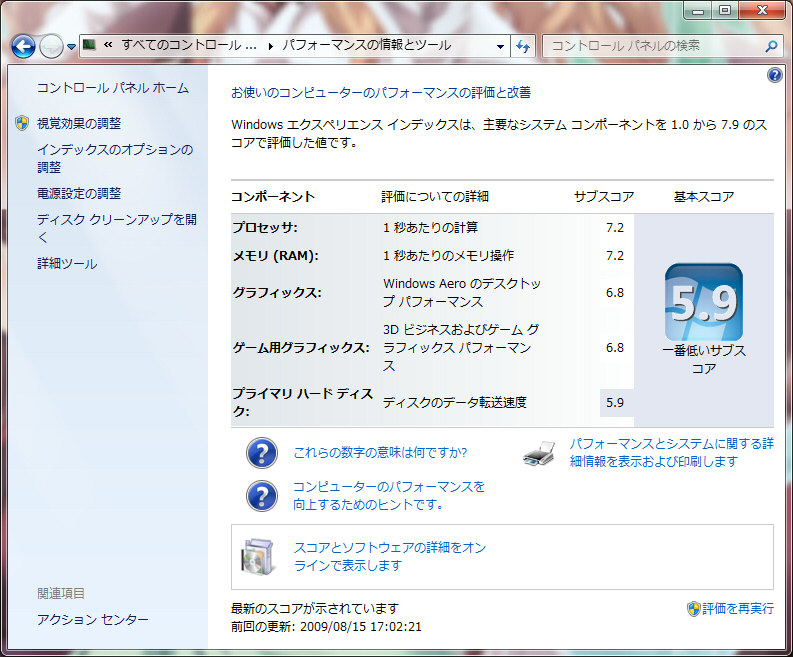
Task: Select the すべてのコントロール breadcrumb item
Action: [188, 46]
